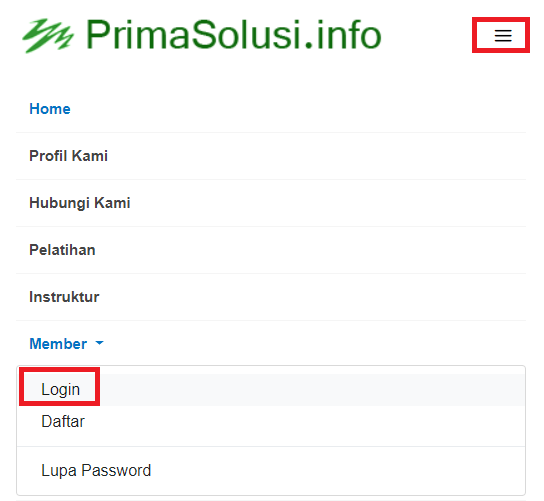The image size is (544, 501).
Task: Go to the Home page
Action: tap(50, 109)
